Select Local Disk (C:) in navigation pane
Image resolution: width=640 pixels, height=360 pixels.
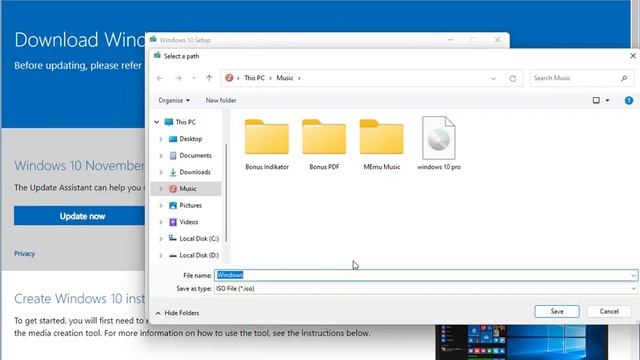199,239
